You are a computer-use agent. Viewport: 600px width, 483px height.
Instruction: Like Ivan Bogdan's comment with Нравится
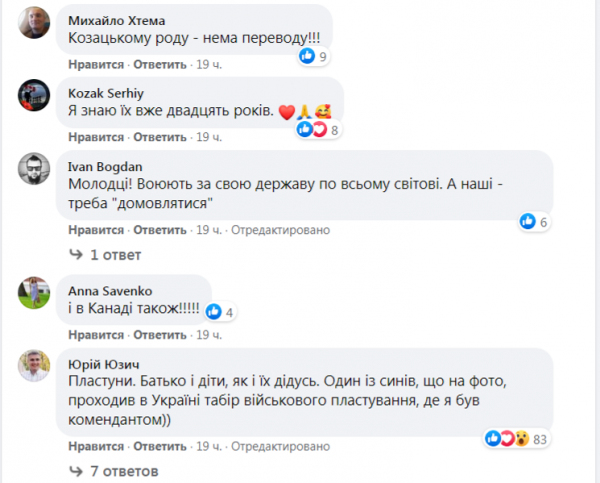click(x=96, y=230)
